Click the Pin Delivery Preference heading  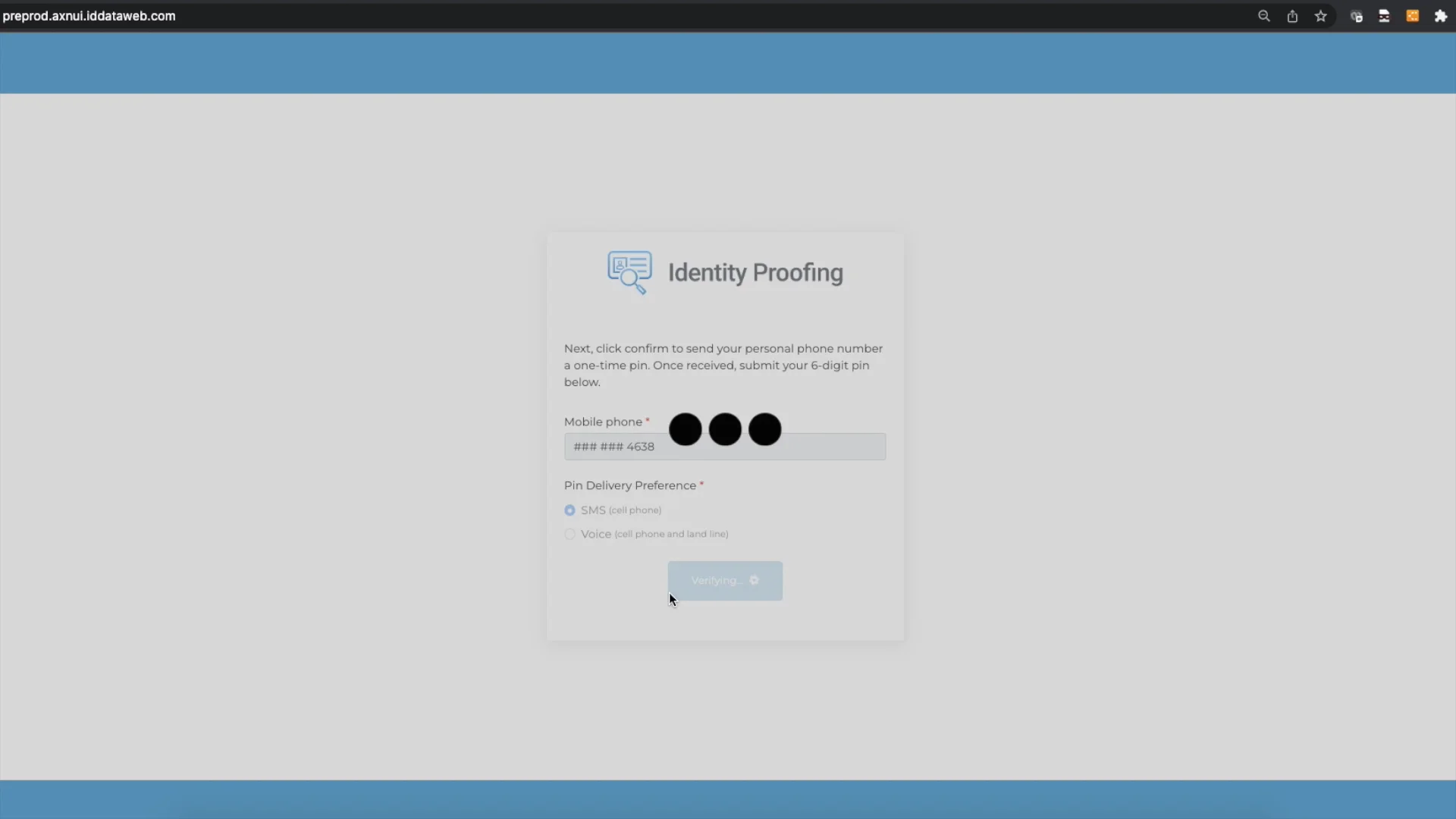click(x=629, y=485)
